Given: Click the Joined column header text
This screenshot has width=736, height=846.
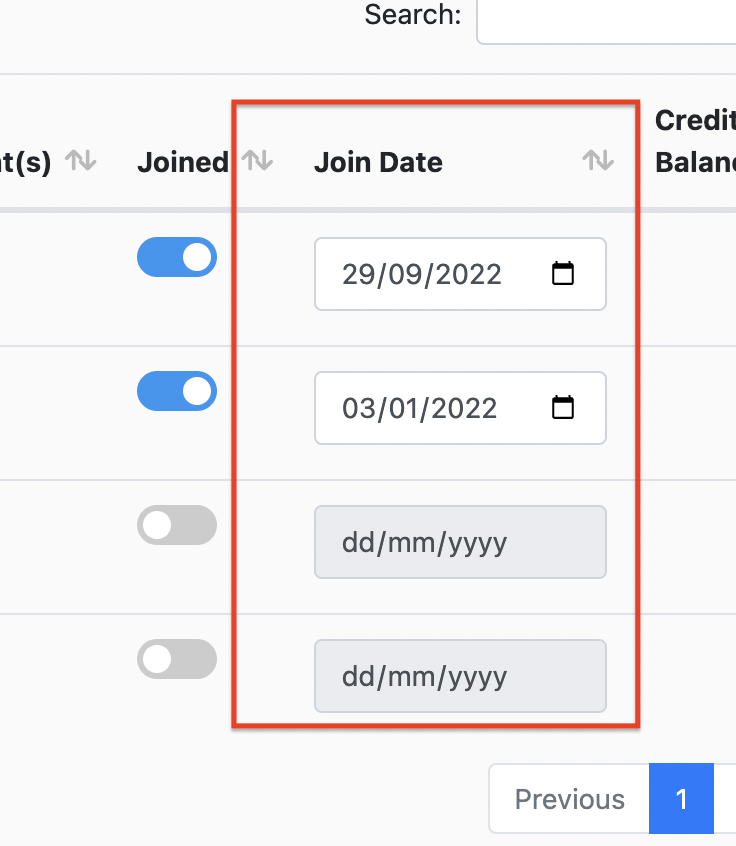Looking at the screenshot, I should pos(182,162).
